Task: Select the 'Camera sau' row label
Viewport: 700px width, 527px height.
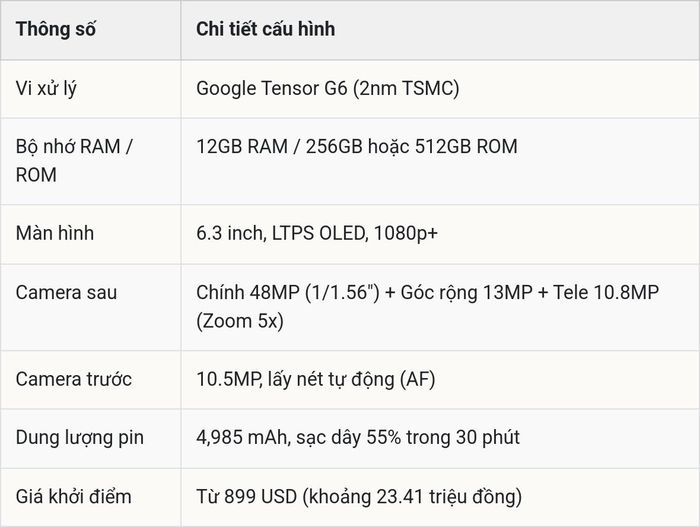Action: tap(66, 293)
